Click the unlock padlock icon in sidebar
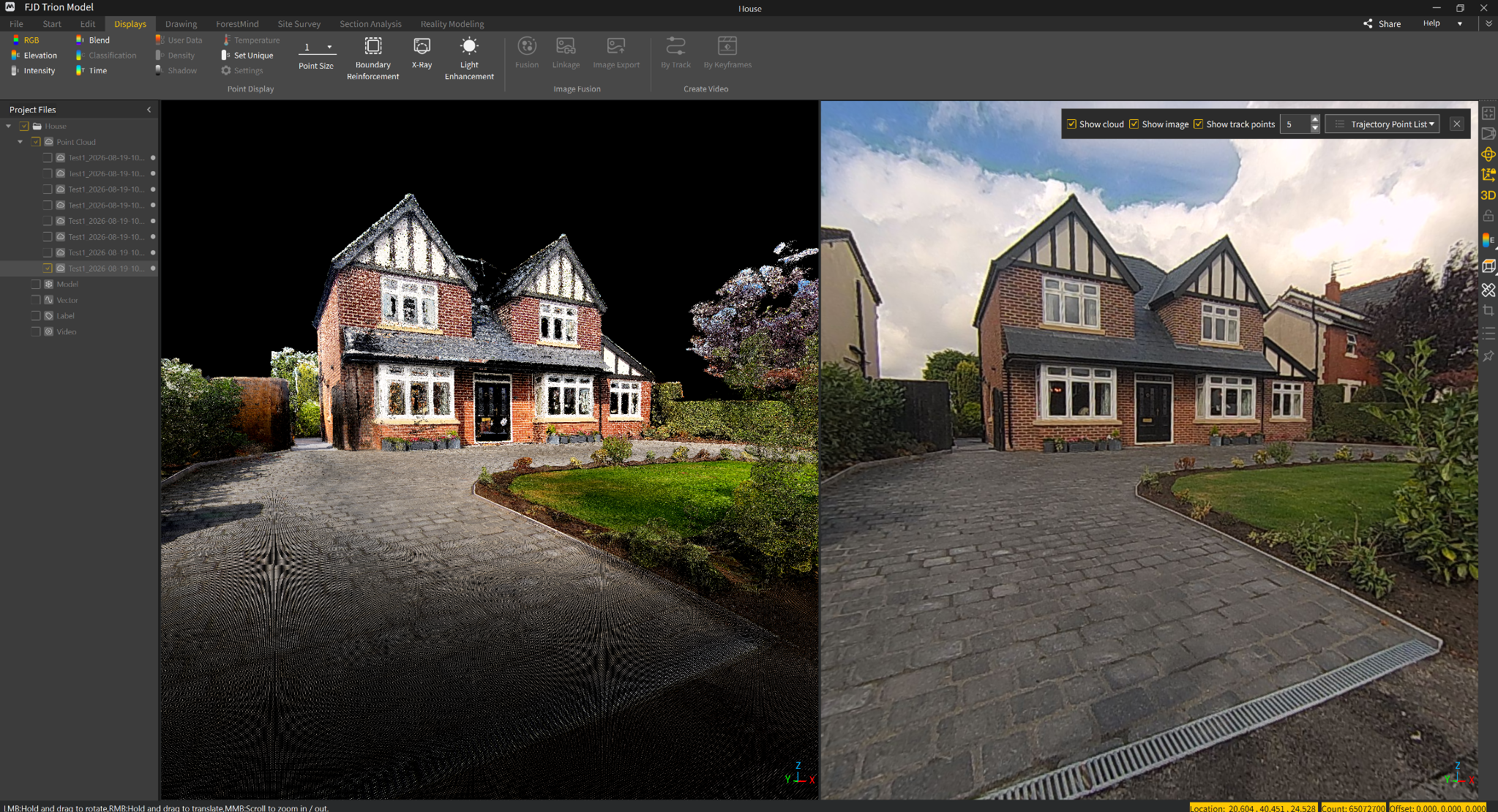 click(1488, 216)
